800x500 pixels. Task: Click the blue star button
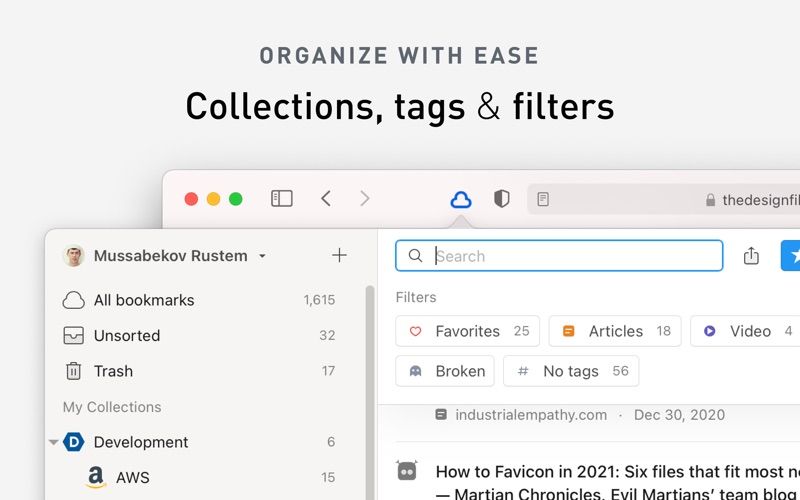click(791, 256)
